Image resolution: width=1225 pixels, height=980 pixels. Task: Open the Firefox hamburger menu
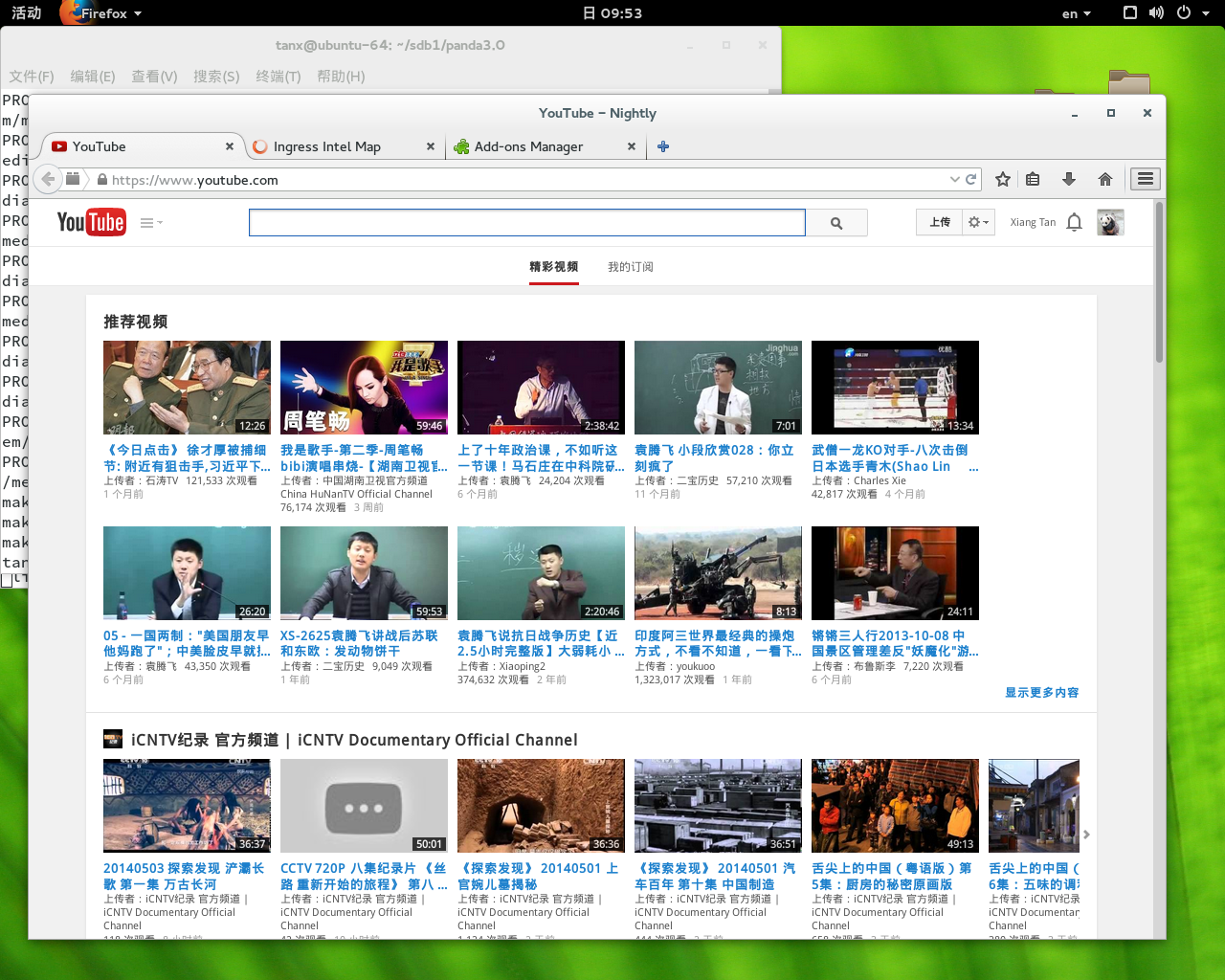pos(1146,179)
